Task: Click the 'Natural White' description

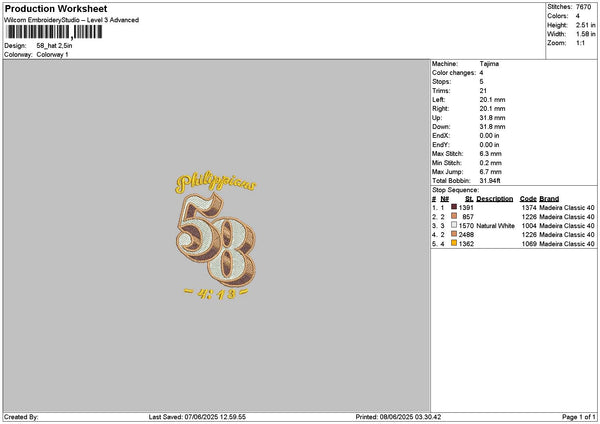Action: pyautogui.click(x=496, y=226)
